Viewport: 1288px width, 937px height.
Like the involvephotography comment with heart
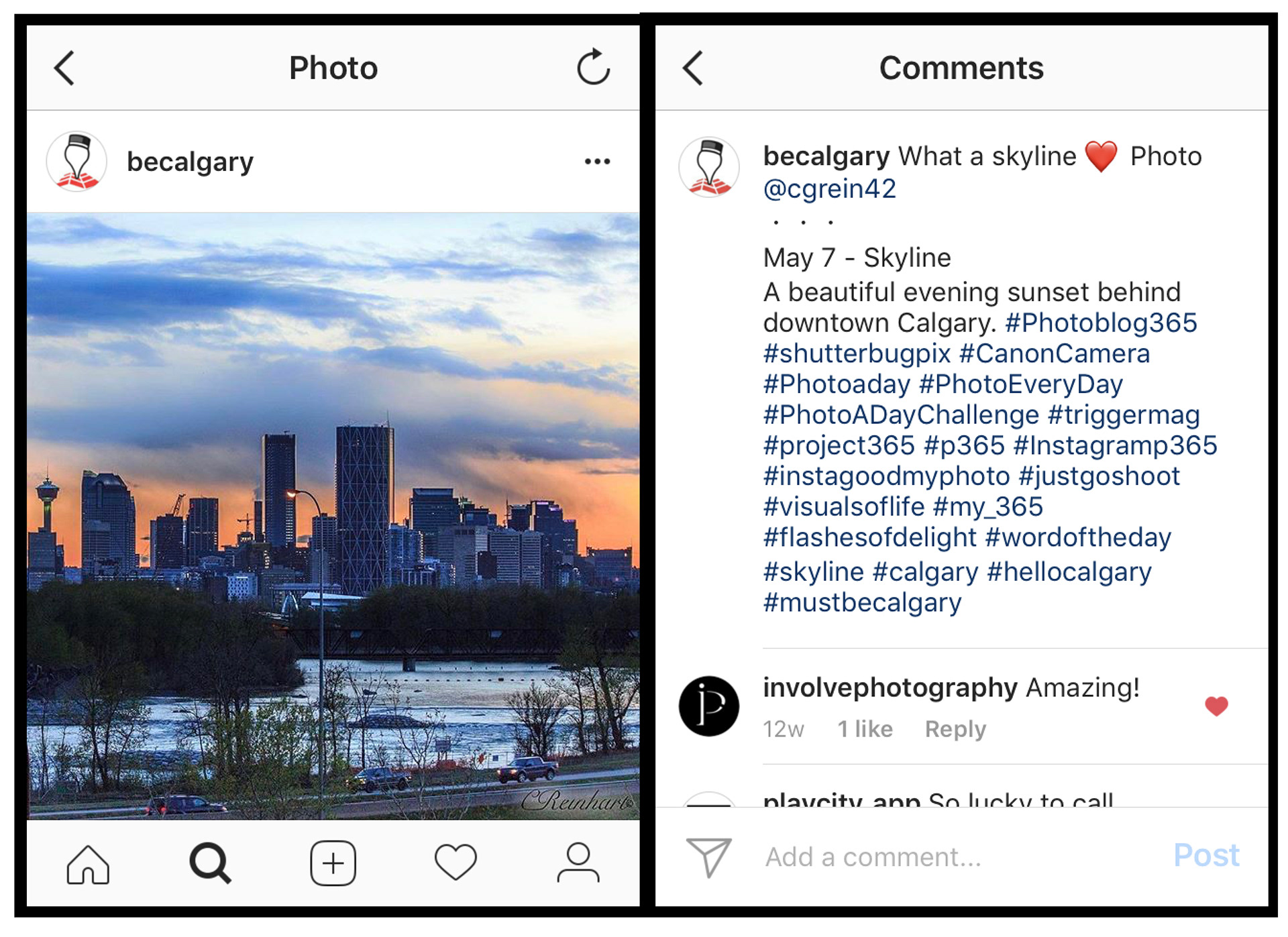(x=1216, y=706)
